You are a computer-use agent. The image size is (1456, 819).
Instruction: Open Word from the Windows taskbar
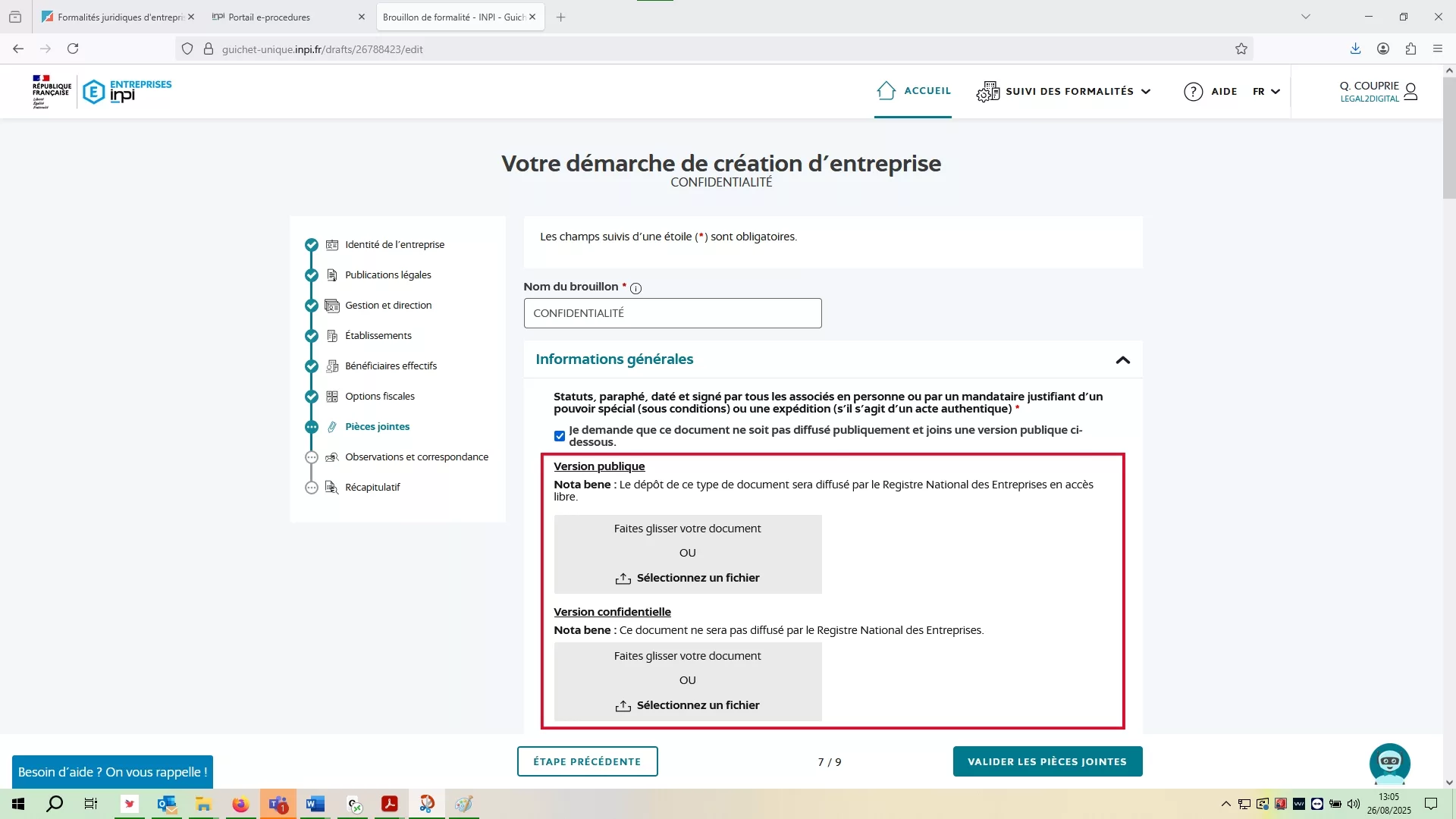[x=315, y=804]
